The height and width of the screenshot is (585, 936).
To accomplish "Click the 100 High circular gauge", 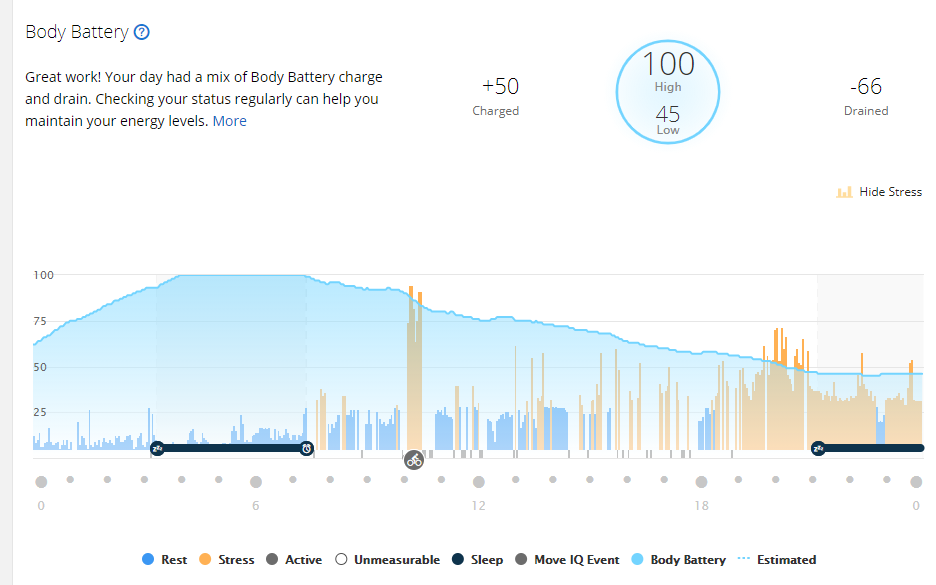I will (667, 92).
